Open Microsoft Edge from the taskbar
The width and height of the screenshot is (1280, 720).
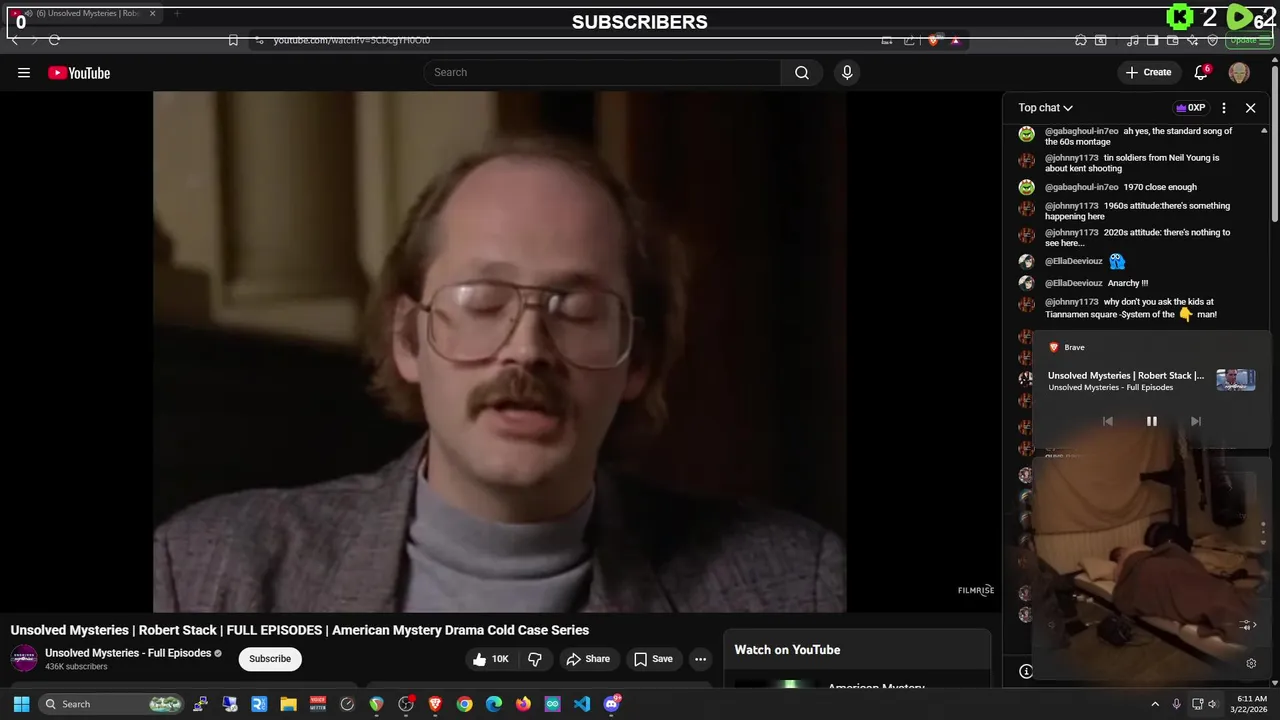point(494,704)
